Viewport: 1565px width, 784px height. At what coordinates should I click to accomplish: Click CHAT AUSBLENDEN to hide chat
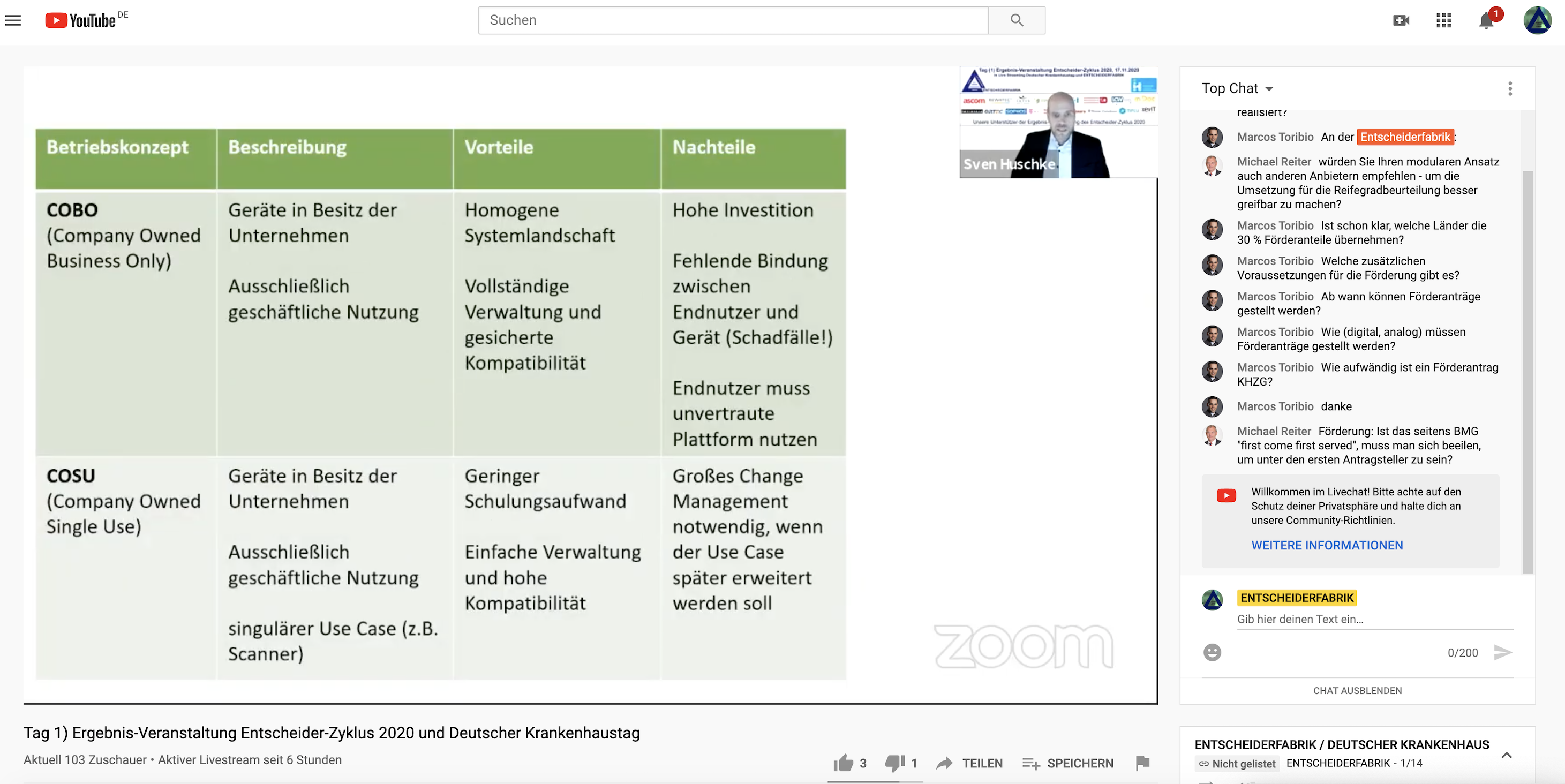tap(1357, 690)
